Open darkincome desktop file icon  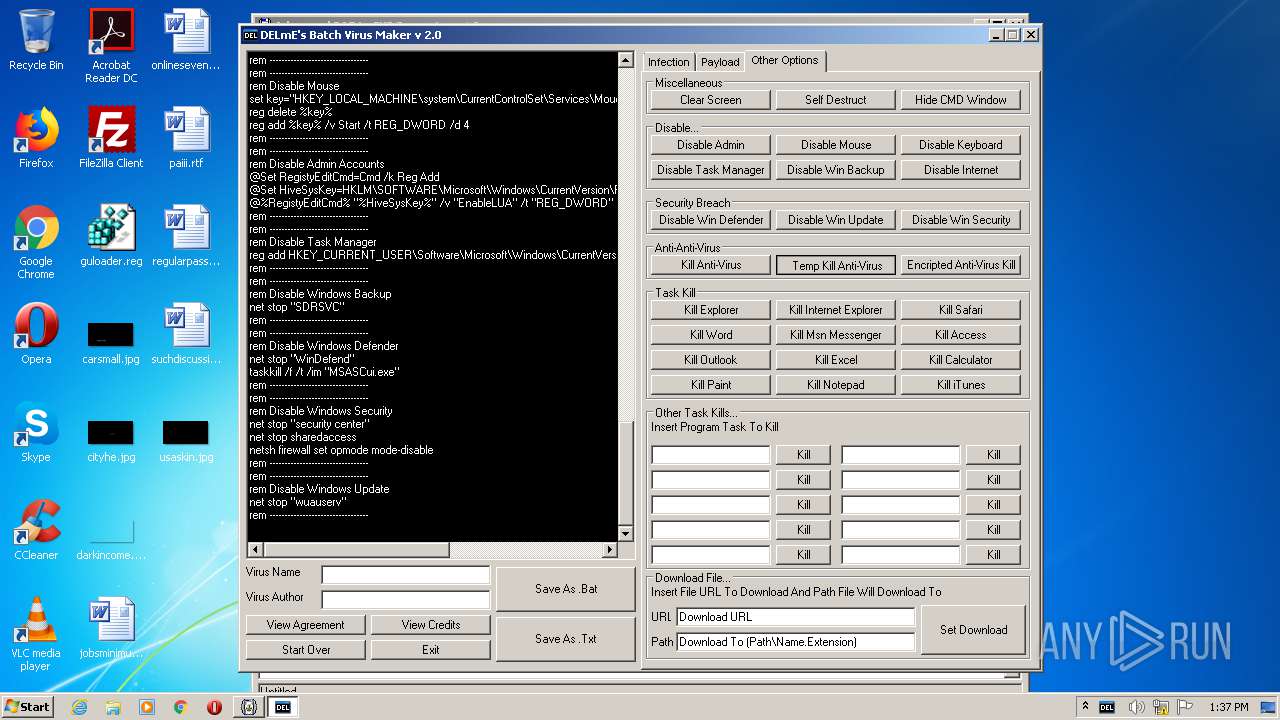coord(111,538)
